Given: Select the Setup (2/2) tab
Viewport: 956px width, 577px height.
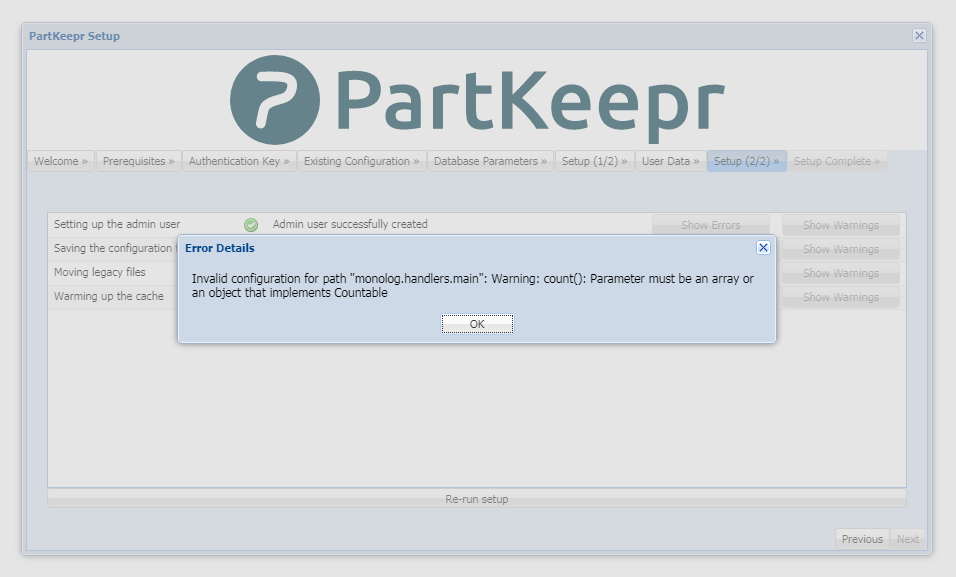Looking at the screenshot, I should (746, 161).
